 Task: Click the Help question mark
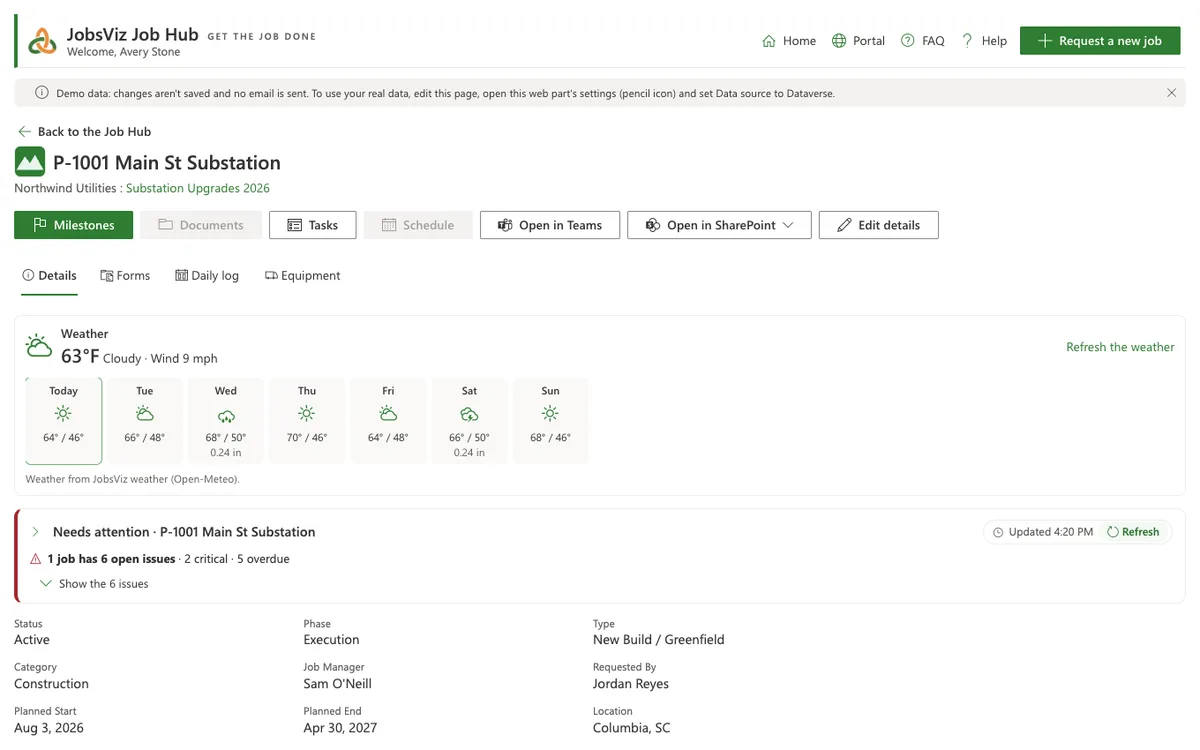(967, 41)
